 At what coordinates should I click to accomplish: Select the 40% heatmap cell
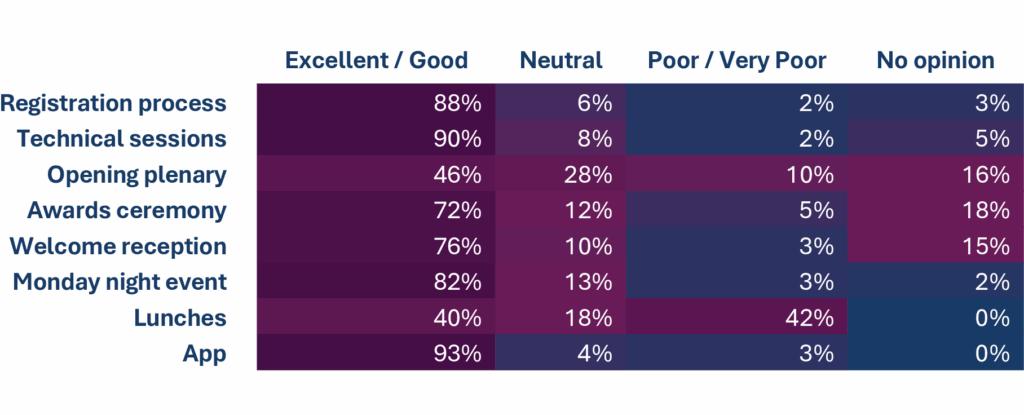pos(376,318)
